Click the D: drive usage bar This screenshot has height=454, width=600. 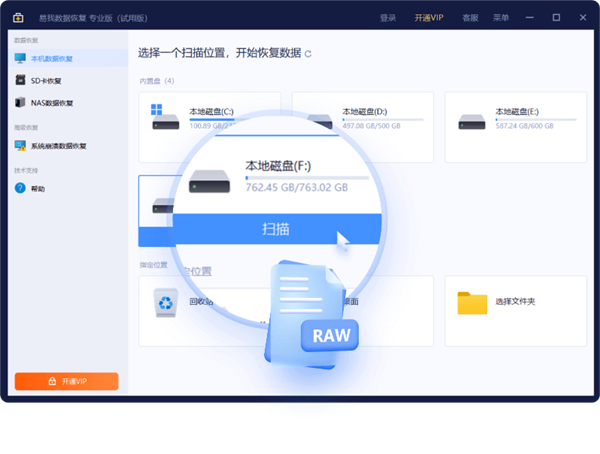pyautogui.click(x=383, y=119)
